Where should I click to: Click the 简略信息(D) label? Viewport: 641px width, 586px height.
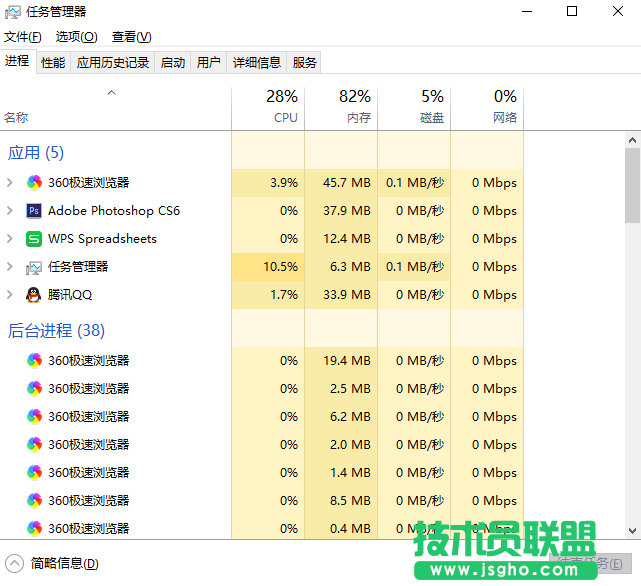65,564
